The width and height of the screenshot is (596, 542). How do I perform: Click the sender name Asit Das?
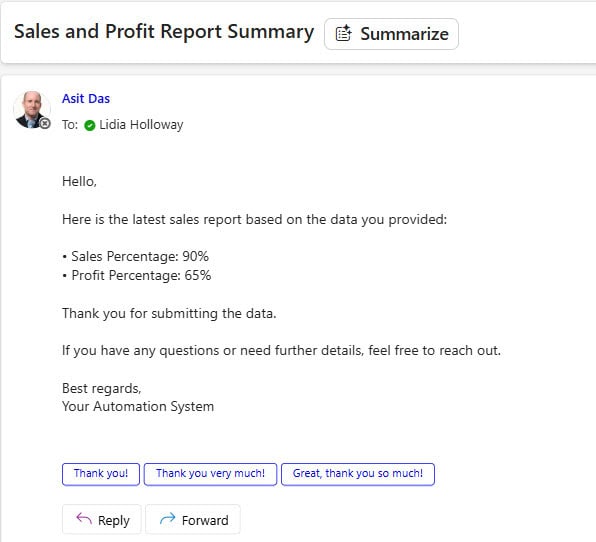click(86, 98)
